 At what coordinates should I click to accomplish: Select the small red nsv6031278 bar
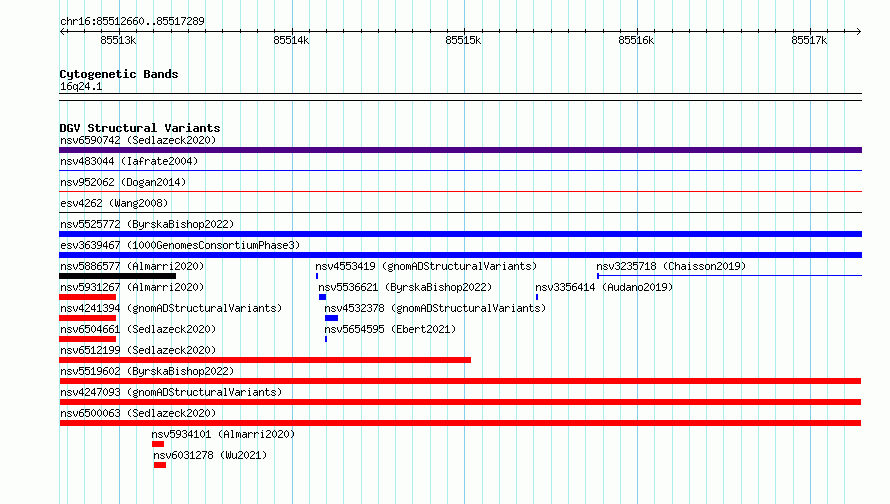tap(160, 465)
